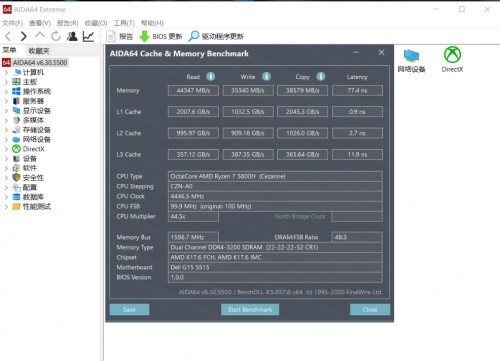
Task: Click the Close button in benchmark dialog
Action: pos(370,310)
